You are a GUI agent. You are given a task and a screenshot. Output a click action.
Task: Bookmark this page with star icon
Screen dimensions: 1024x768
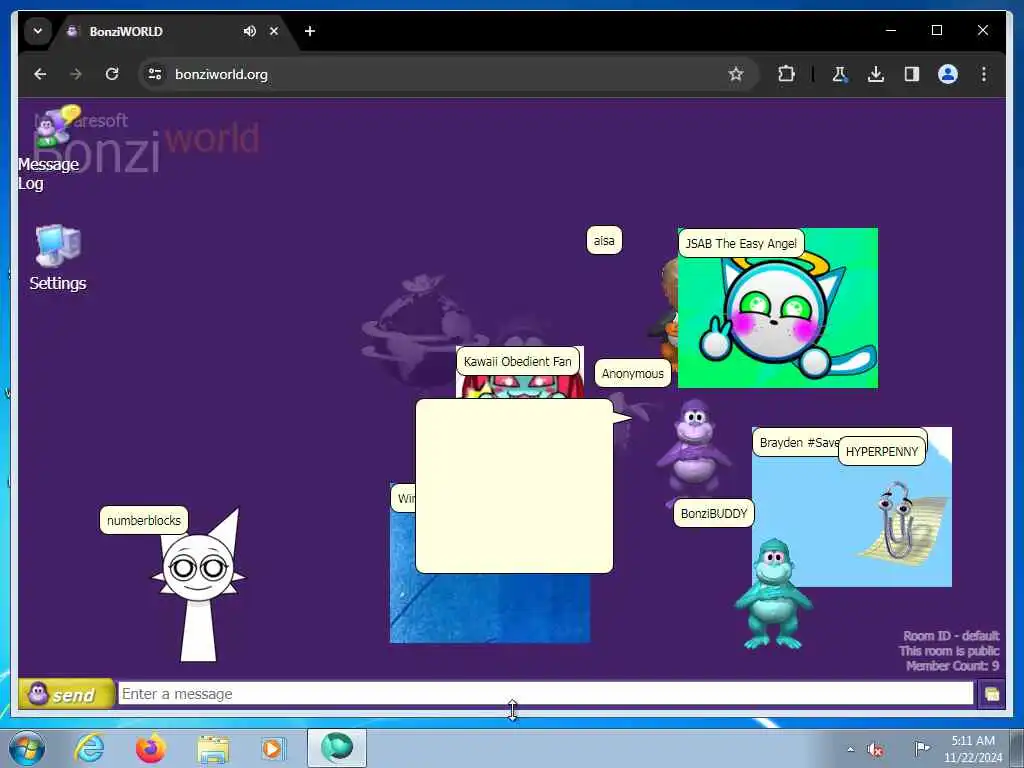point(736,74)
